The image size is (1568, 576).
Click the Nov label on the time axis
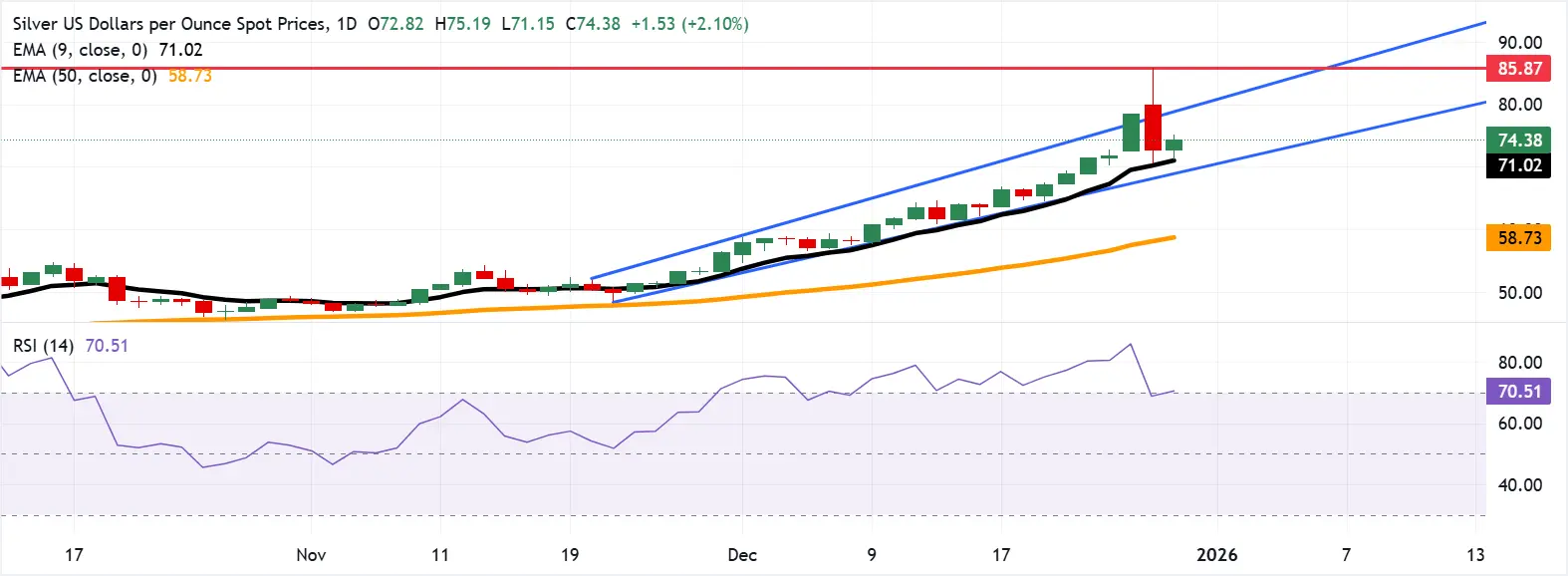[311, 555]
